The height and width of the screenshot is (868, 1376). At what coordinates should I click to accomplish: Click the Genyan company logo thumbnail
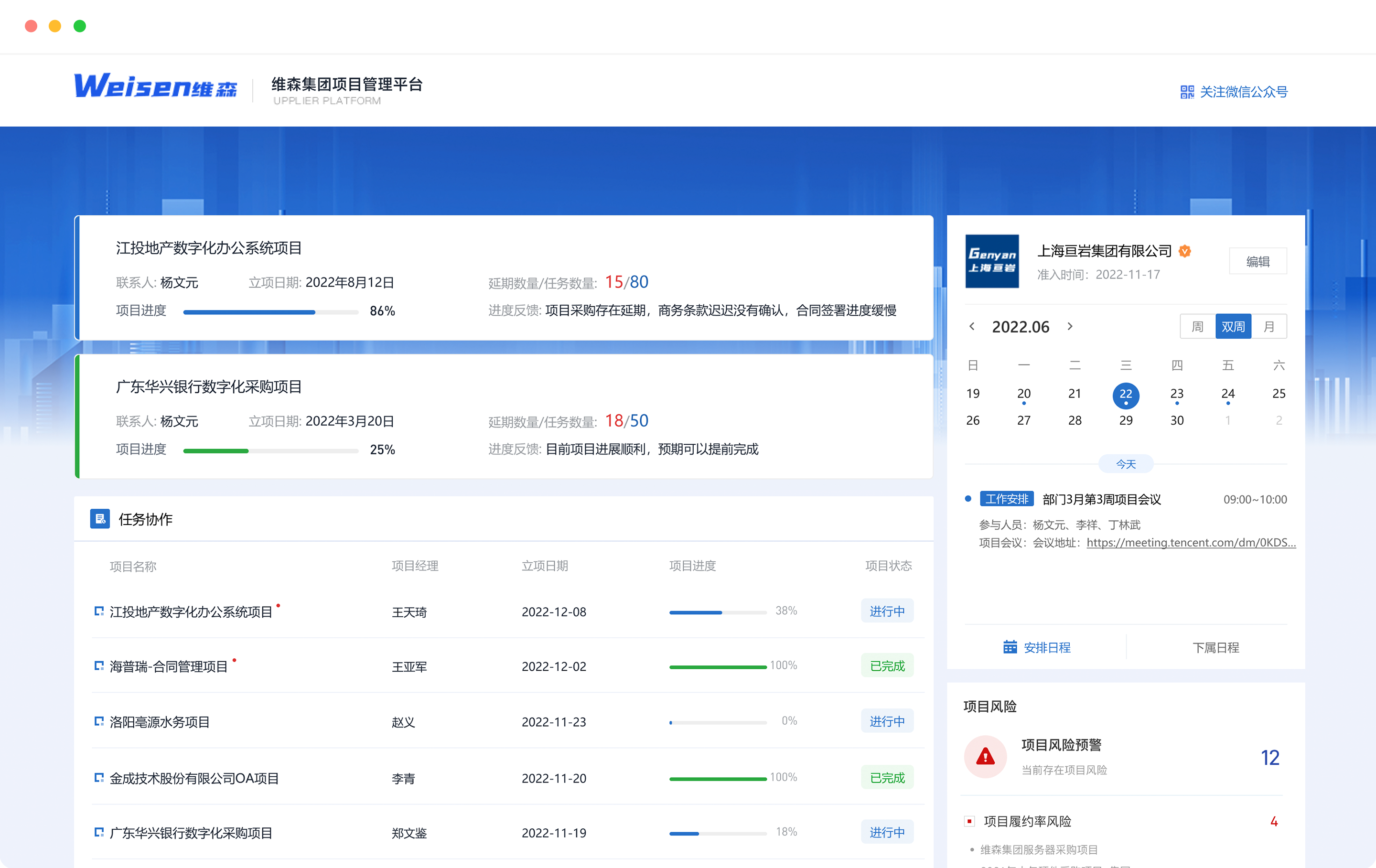[992, 261]
